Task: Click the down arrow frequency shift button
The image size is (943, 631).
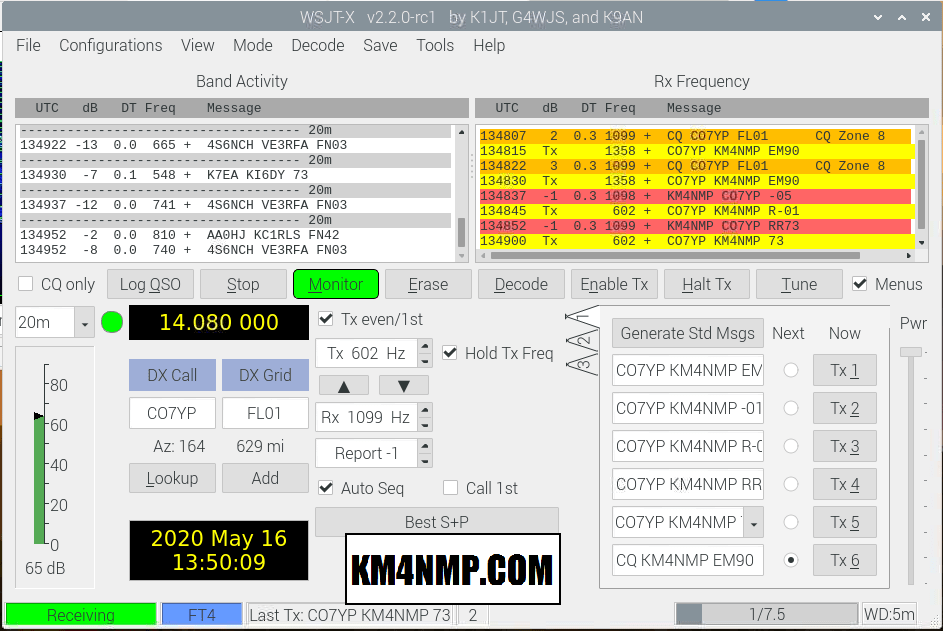Action: 403,385
